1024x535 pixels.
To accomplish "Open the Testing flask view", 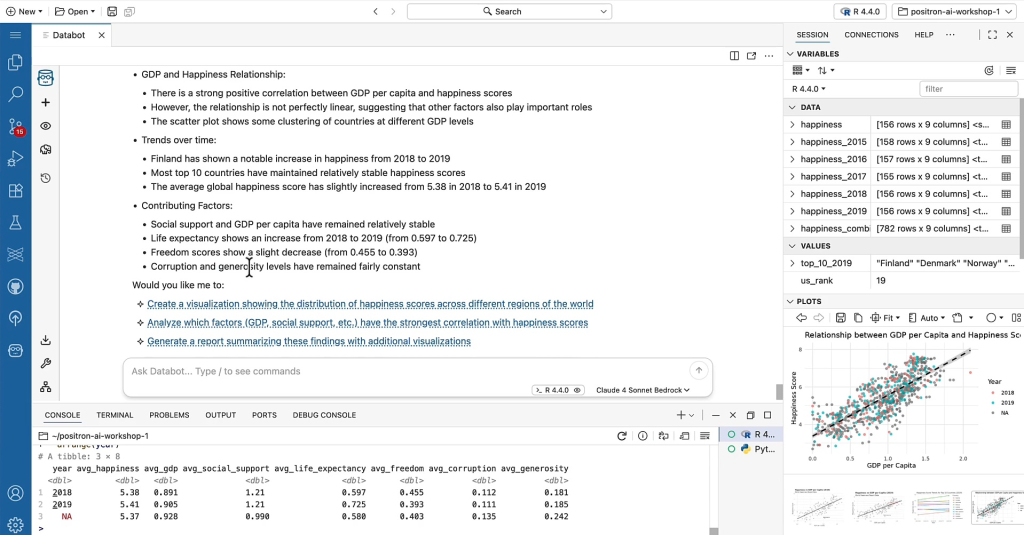I will pyautogui.click(x=15, y=222).
